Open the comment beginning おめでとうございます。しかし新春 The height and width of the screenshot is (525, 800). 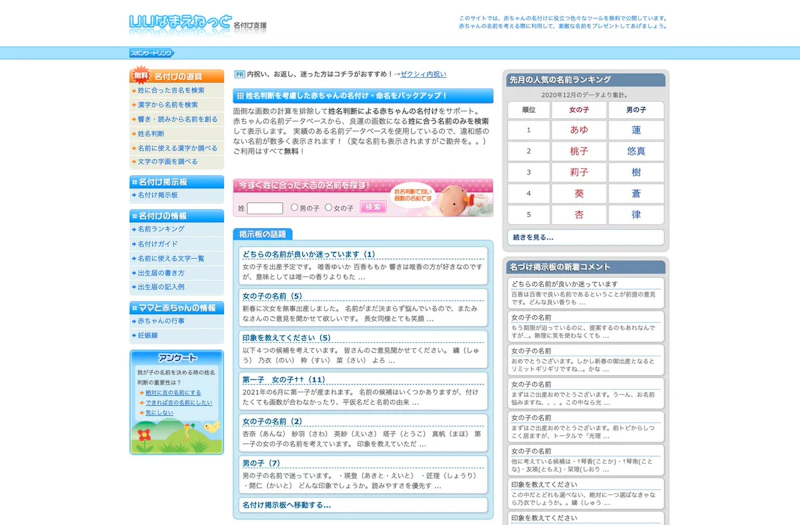click(x=586, y=360)
